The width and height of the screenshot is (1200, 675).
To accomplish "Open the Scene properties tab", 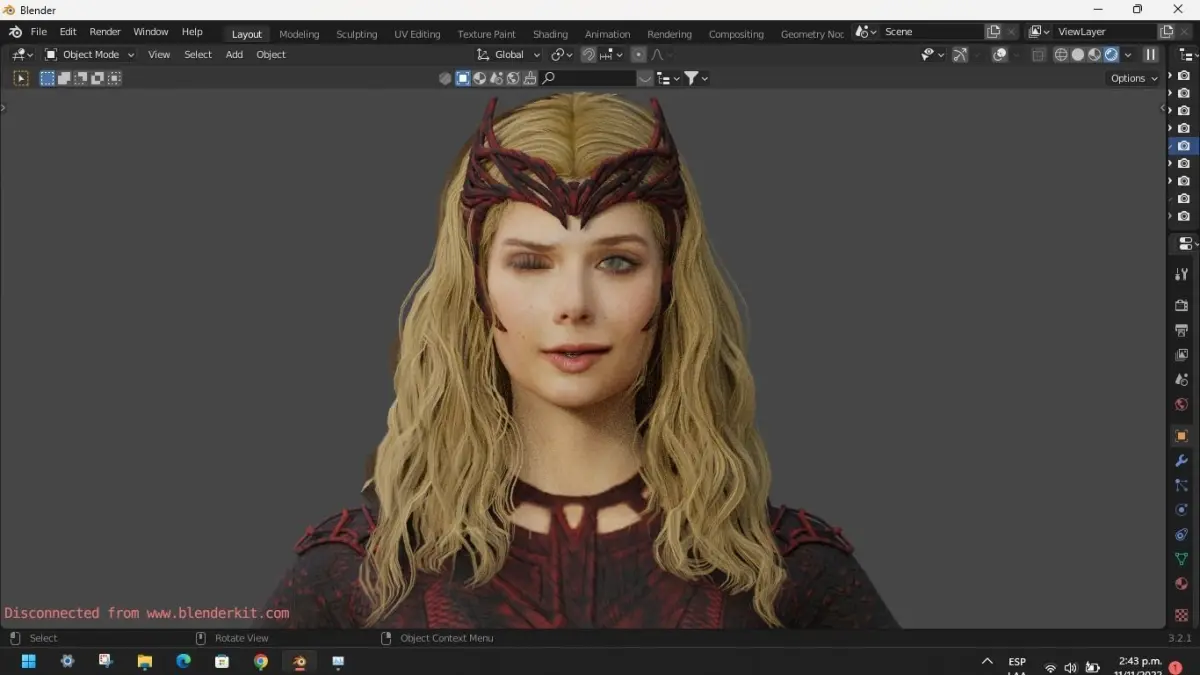I will 1181,380.
